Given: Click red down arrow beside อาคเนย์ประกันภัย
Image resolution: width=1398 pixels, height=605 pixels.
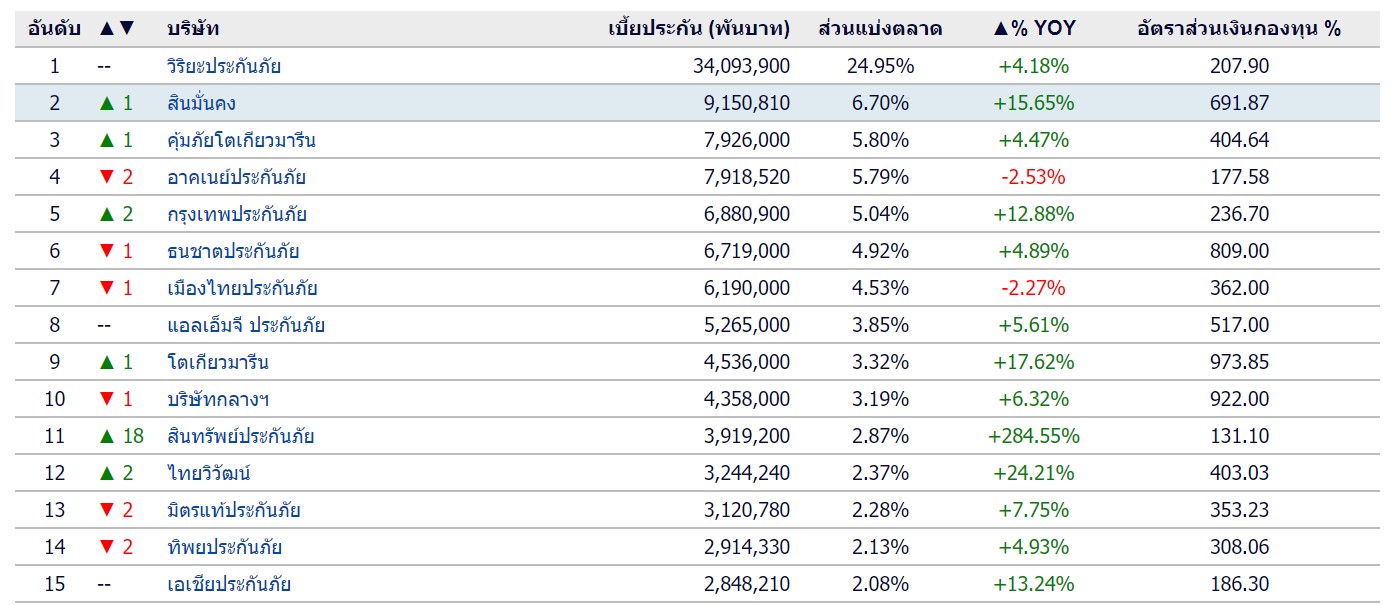Looking at the screenshot, I should [x=107, y=178].
